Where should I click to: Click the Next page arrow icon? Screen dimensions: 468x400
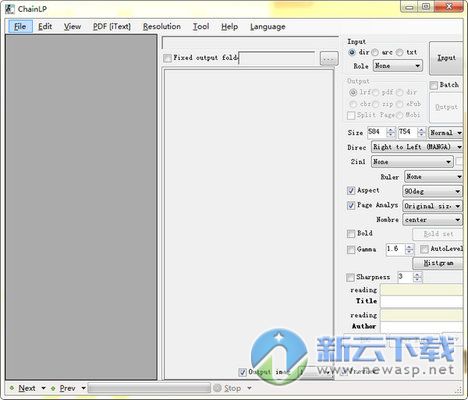click(12, 388)
